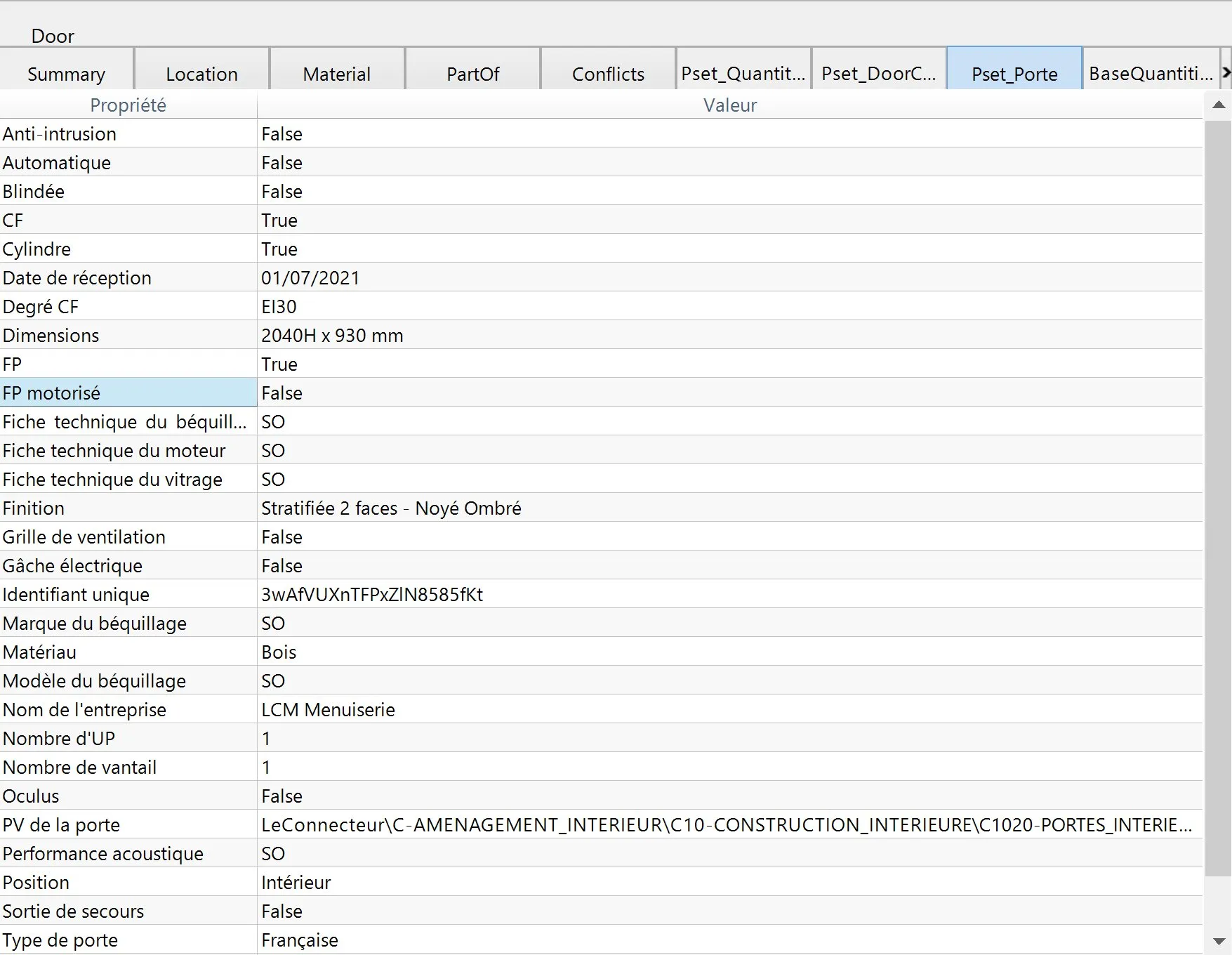Screen dimensions: 1232x955
Task: Select the FP motorisé highlighted cell
Action: [x=128, y=393]
